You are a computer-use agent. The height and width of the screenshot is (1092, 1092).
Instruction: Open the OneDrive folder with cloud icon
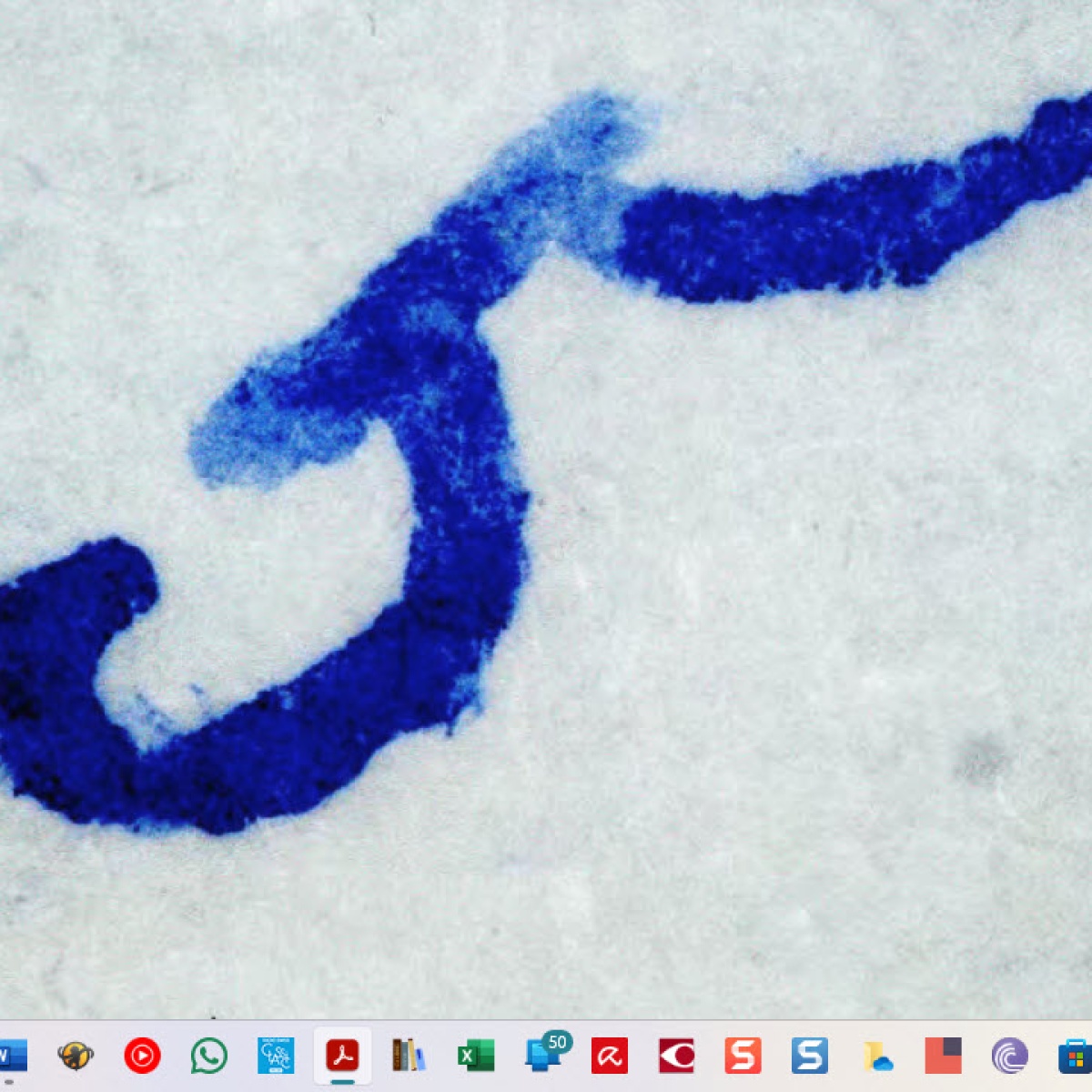click(x=877, y=1056)
